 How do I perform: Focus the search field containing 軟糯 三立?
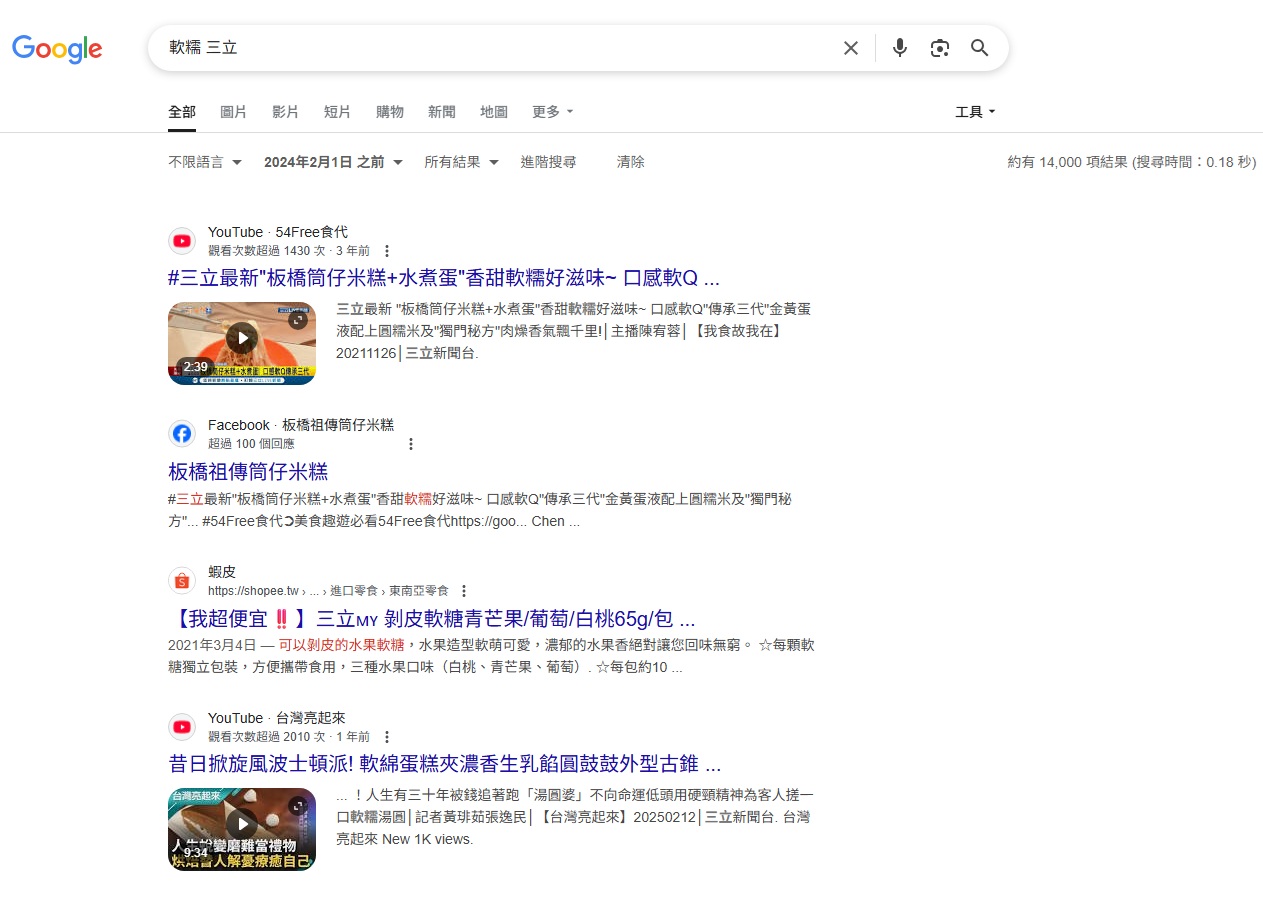click(500, 48)
